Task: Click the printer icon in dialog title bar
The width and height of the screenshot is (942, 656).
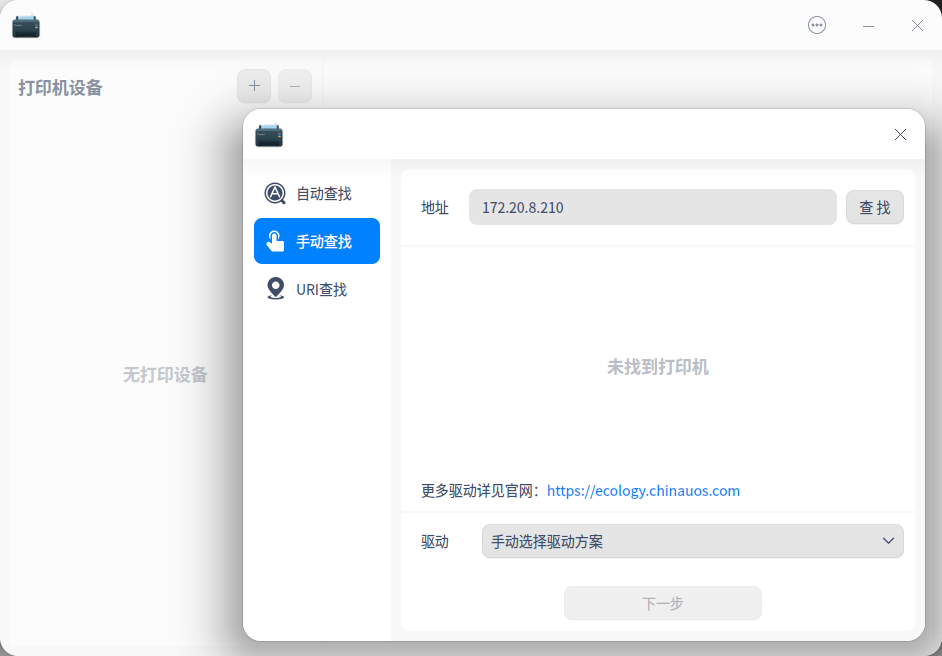Action: tap(269, 135)
